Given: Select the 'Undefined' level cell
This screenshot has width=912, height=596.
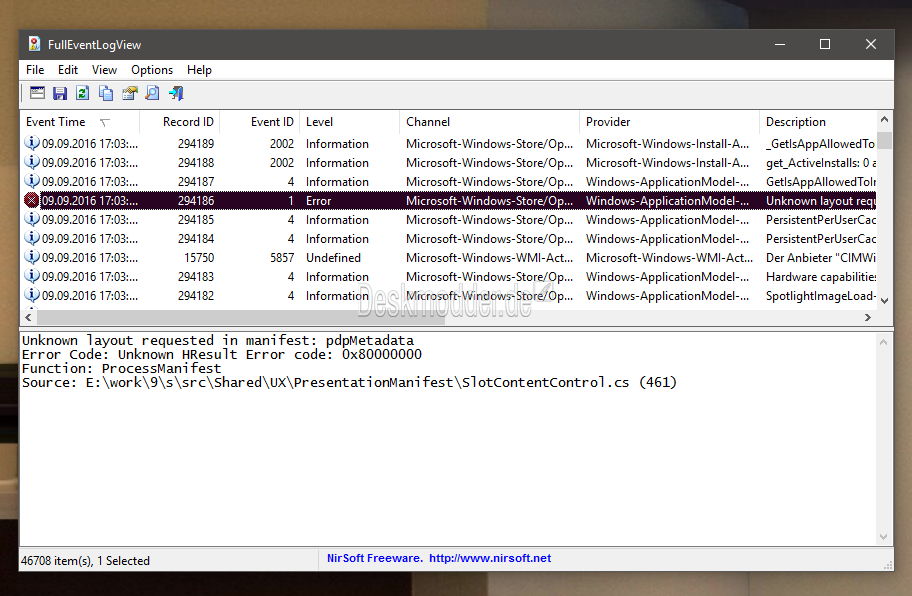Looking at the screenshot, I should 333,258.
